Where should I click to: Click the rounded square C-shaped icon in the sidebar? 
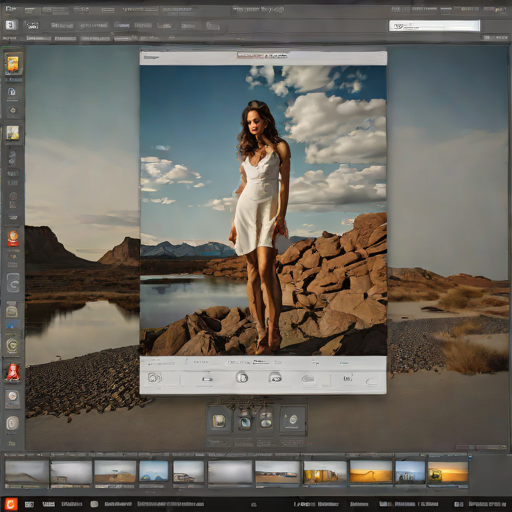(x=13, y=283)
